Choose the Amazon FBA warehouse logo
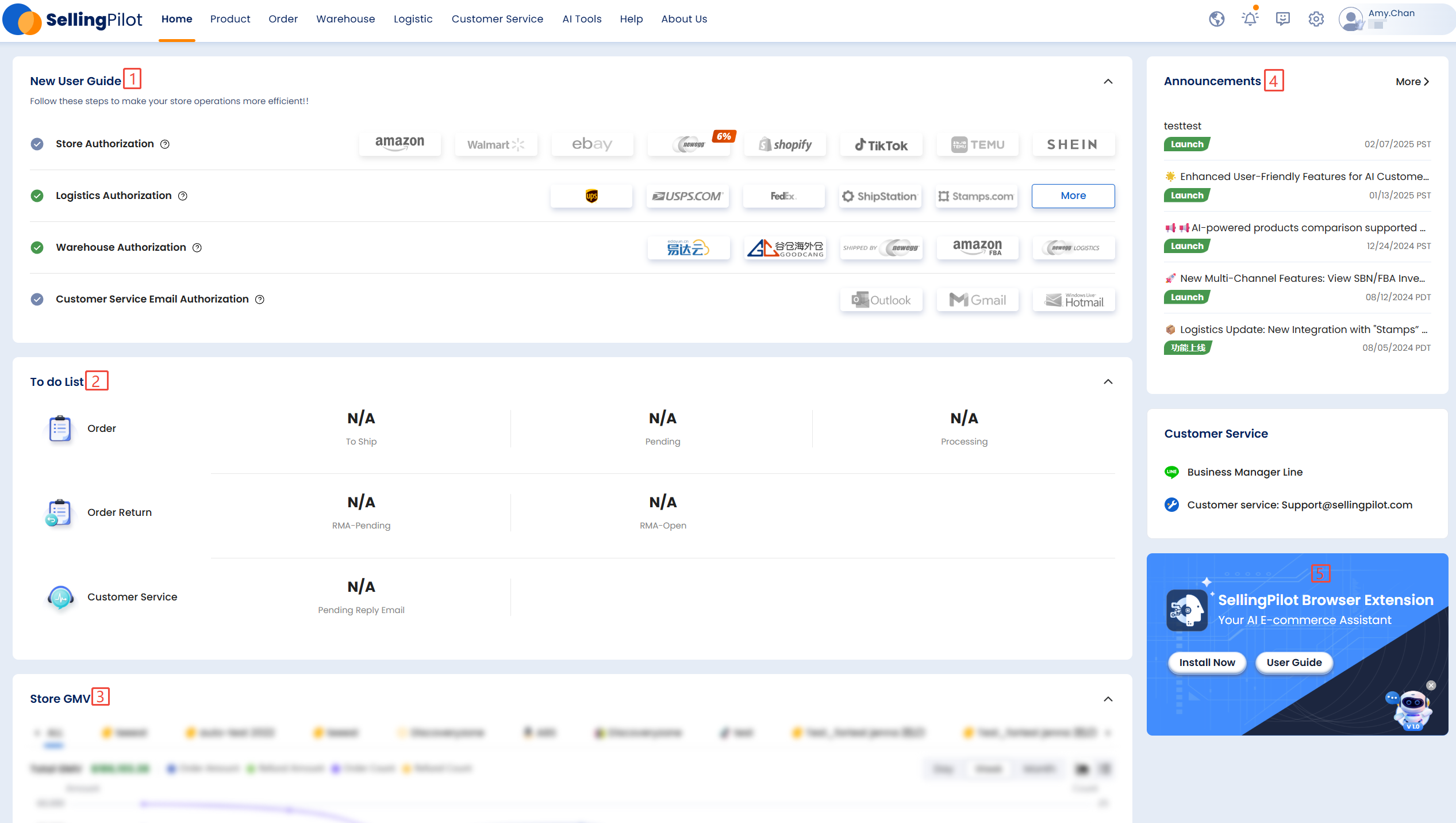Image resolution: width=1456 pixels, height=823 pixels. (x=977, y=248)
